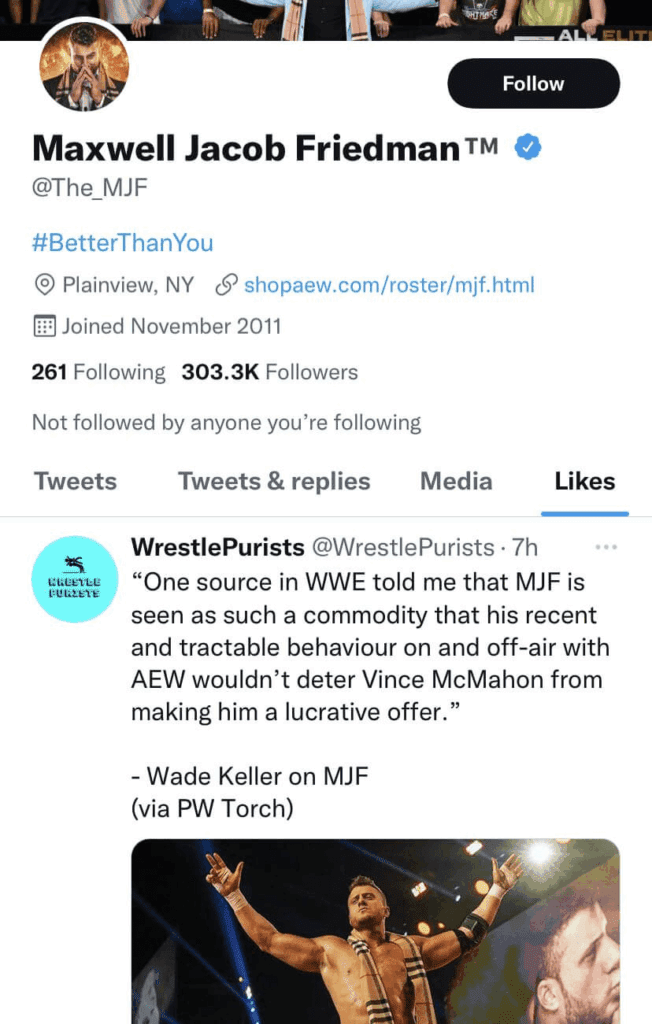652x1024 pixels.
Task: Click the blue verified badge icon
Action: point(528,148)
